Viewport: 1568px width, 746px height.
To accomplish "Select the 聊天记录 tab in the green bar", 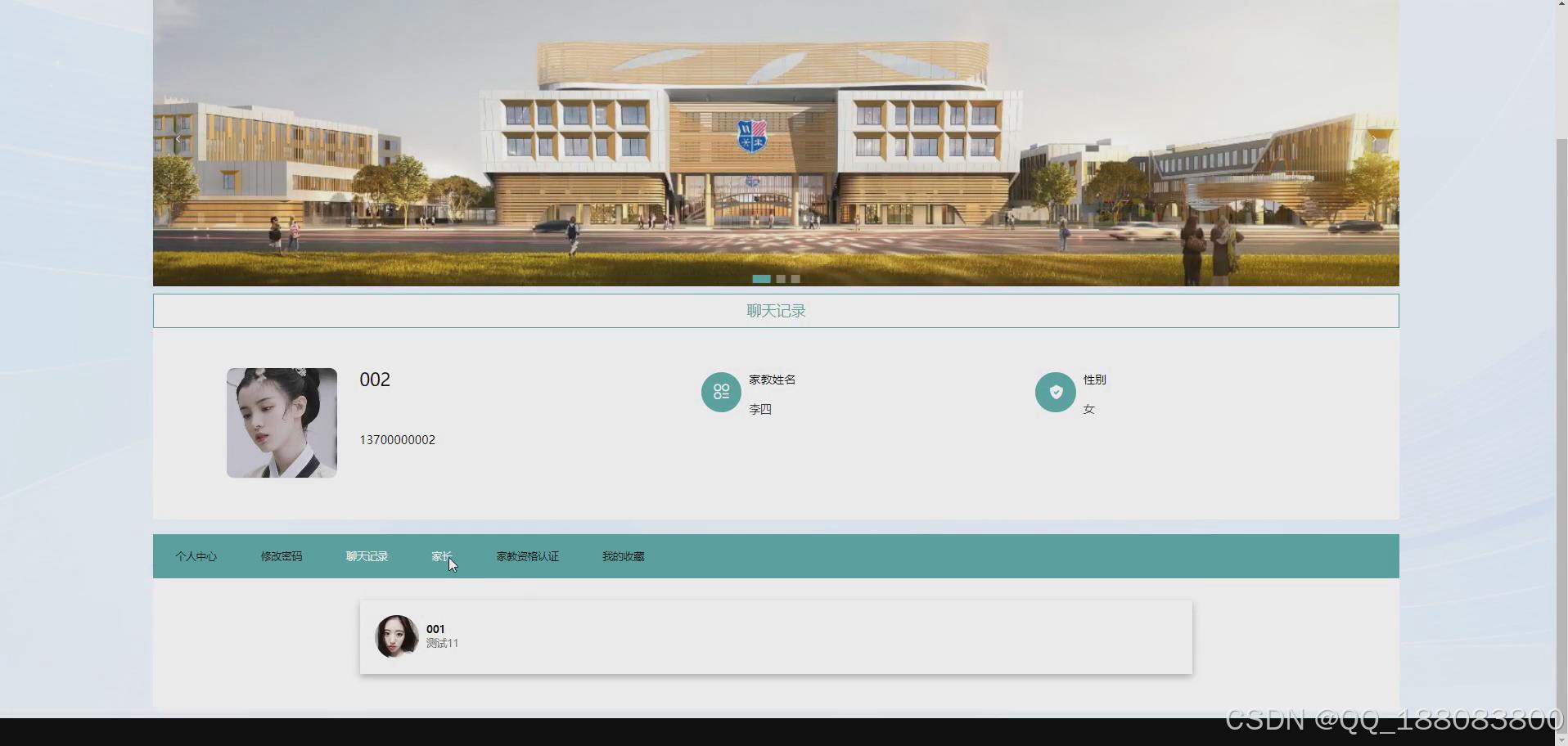I will coord(367,556).
